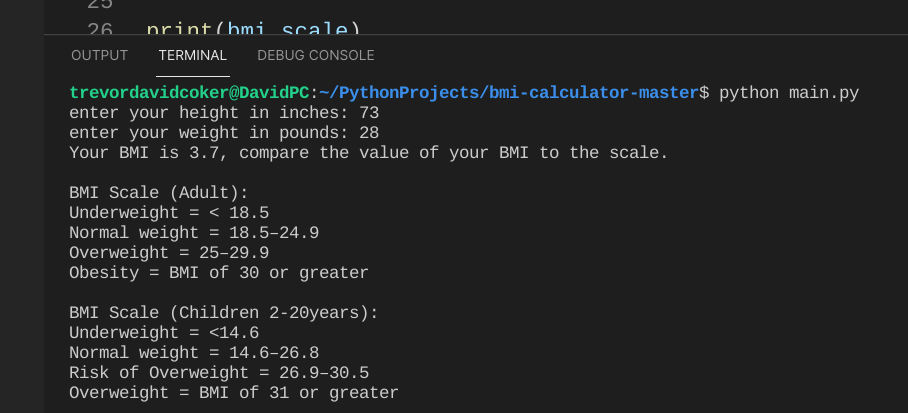
Task: Click the 'enter your weight in pounds' line
Action: [x=224, y=133]
